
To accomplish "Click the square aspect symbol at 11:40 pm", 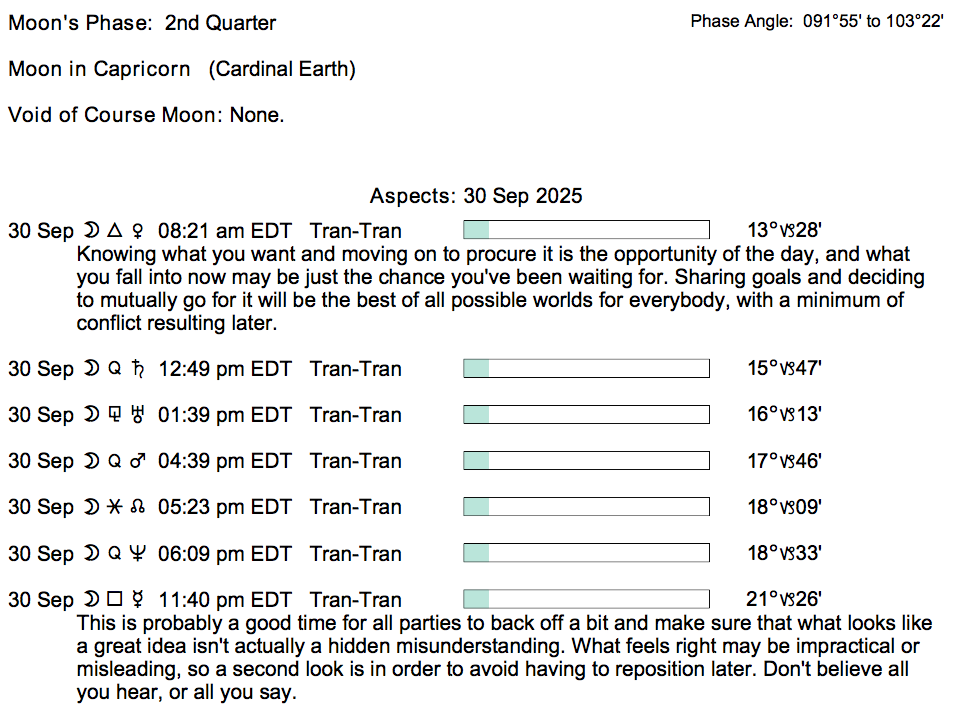I will 113,600.
